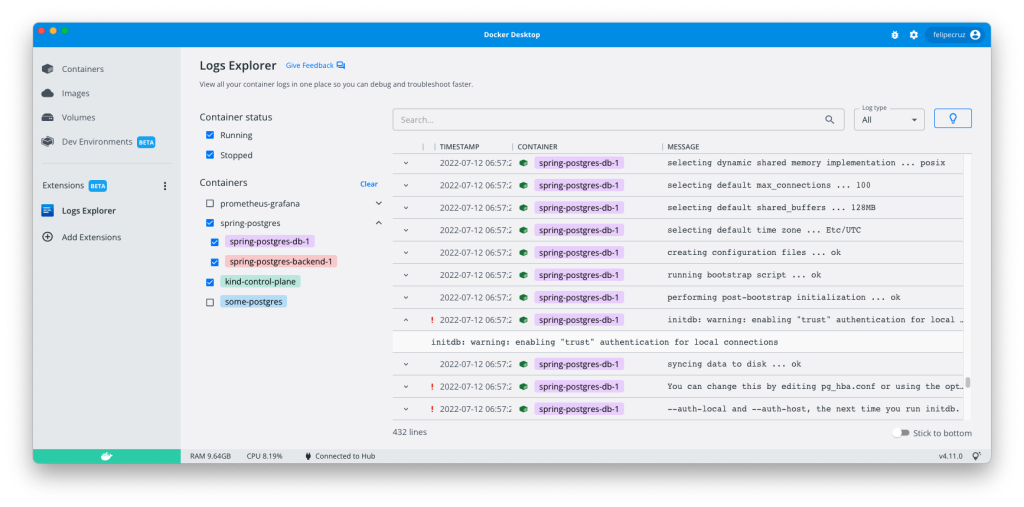1024x507 pixels.
Task: Collapse the spring-postgres group
Action: (378, 223)
